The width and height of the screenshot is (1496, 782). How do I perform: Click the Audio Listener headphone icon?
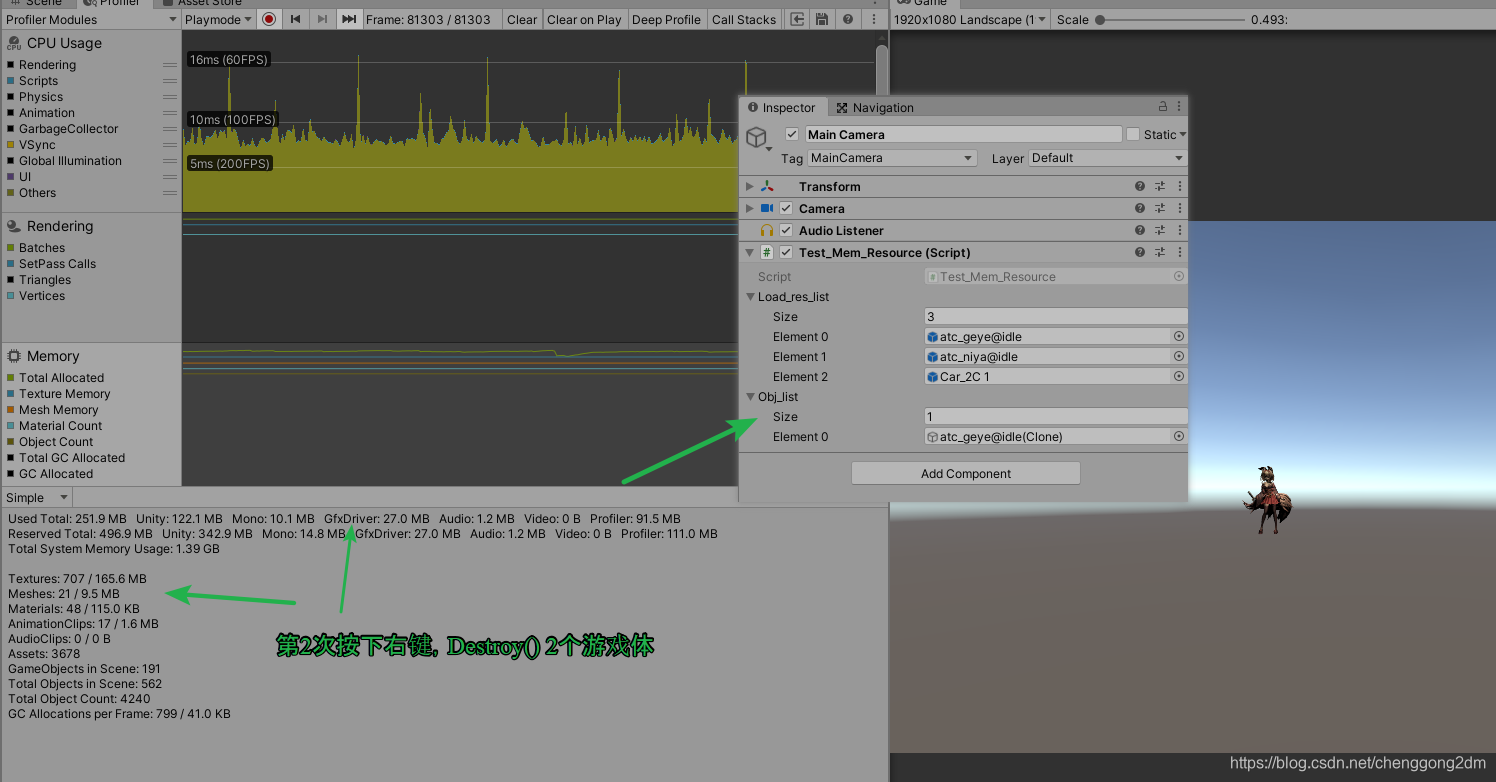tap(769, 230)
